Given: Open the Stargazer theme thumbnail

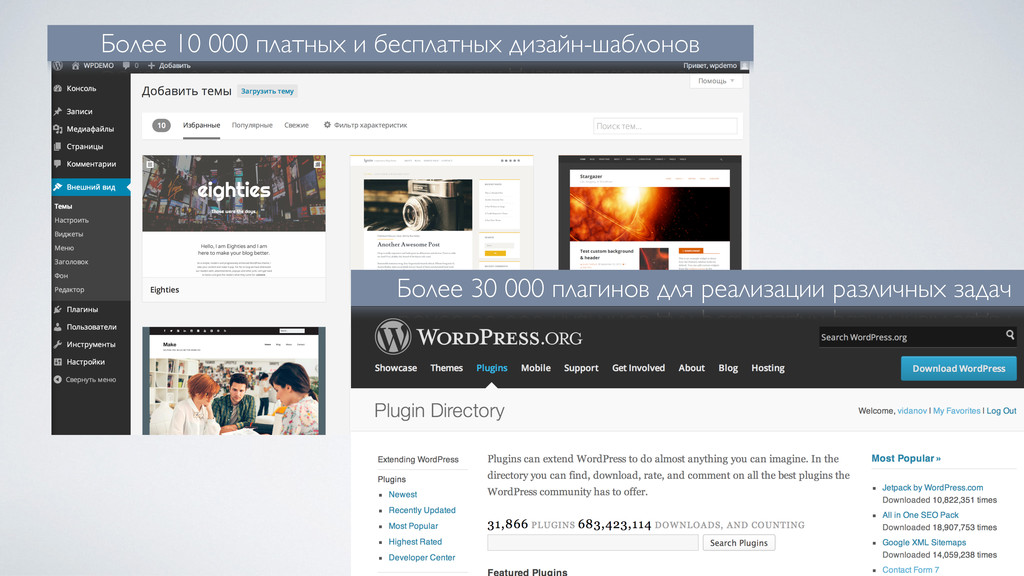Looking at the screenshot, I should click(650, 213).
